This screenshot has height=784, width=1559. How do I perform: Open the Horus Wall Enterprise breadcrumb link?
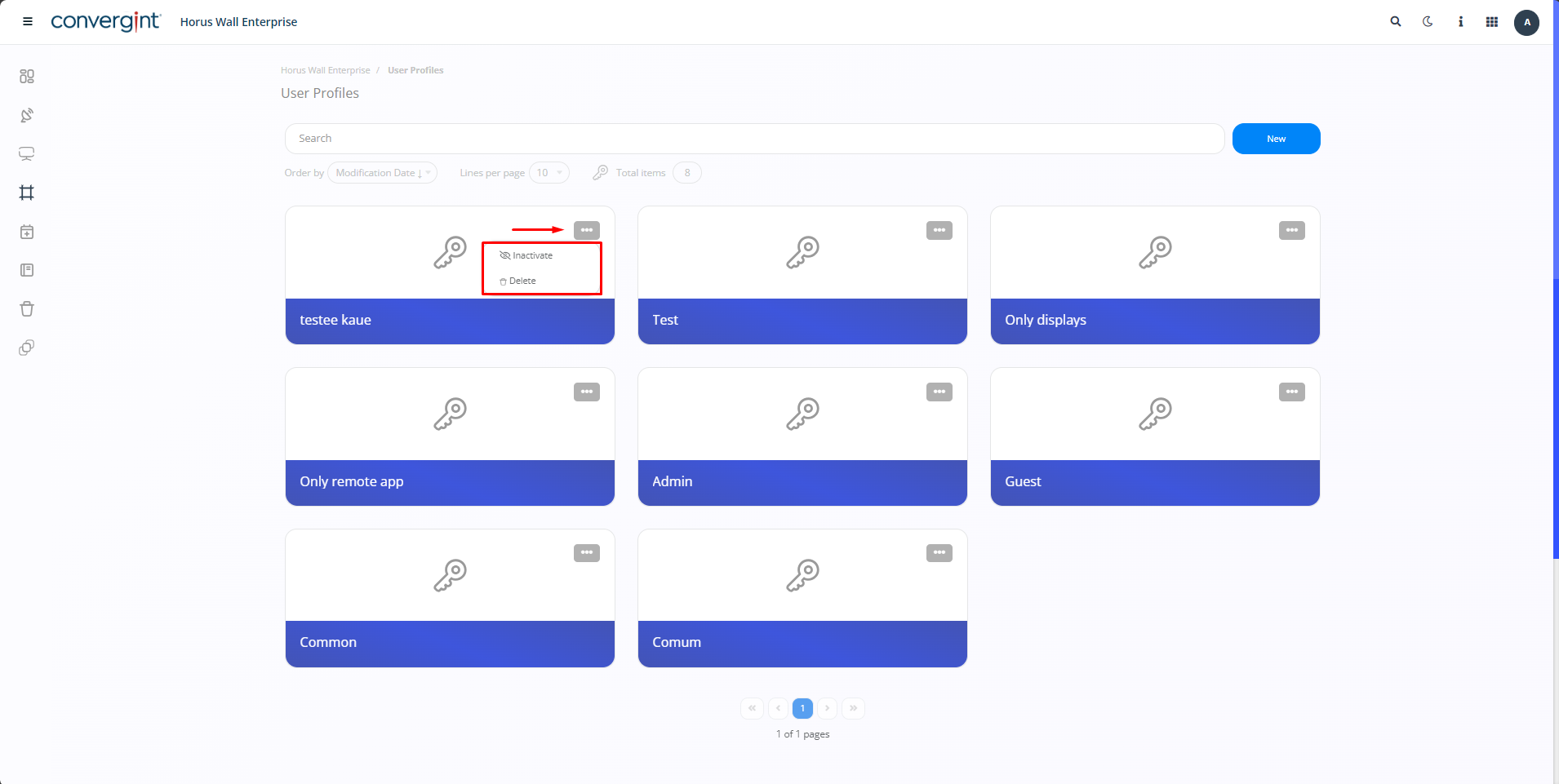point(325,70)
